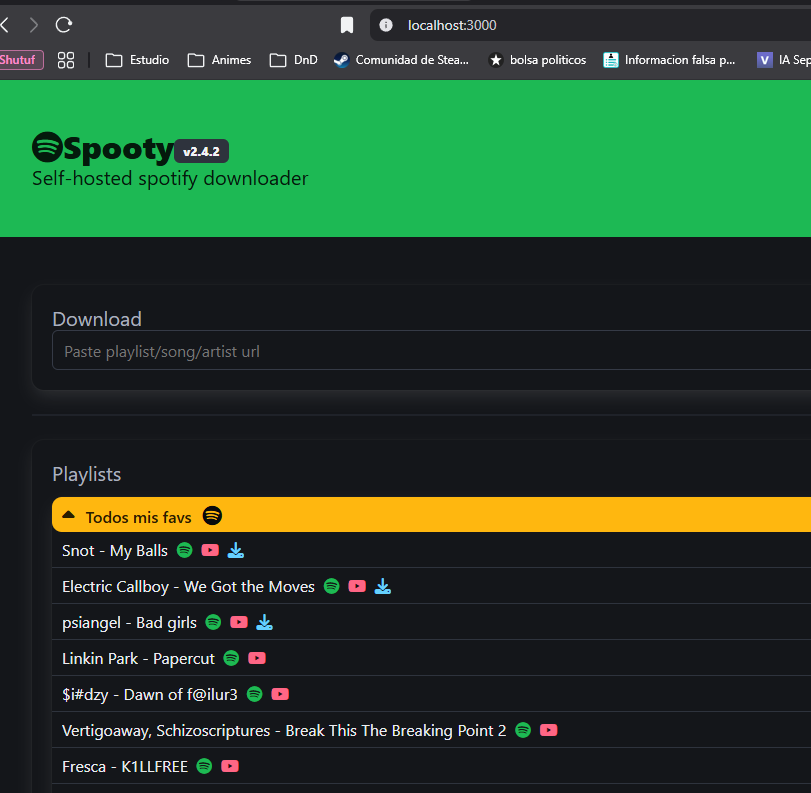Open bolsa politicos bookmark
Viewport: 811px width, 793px height.
537,60
